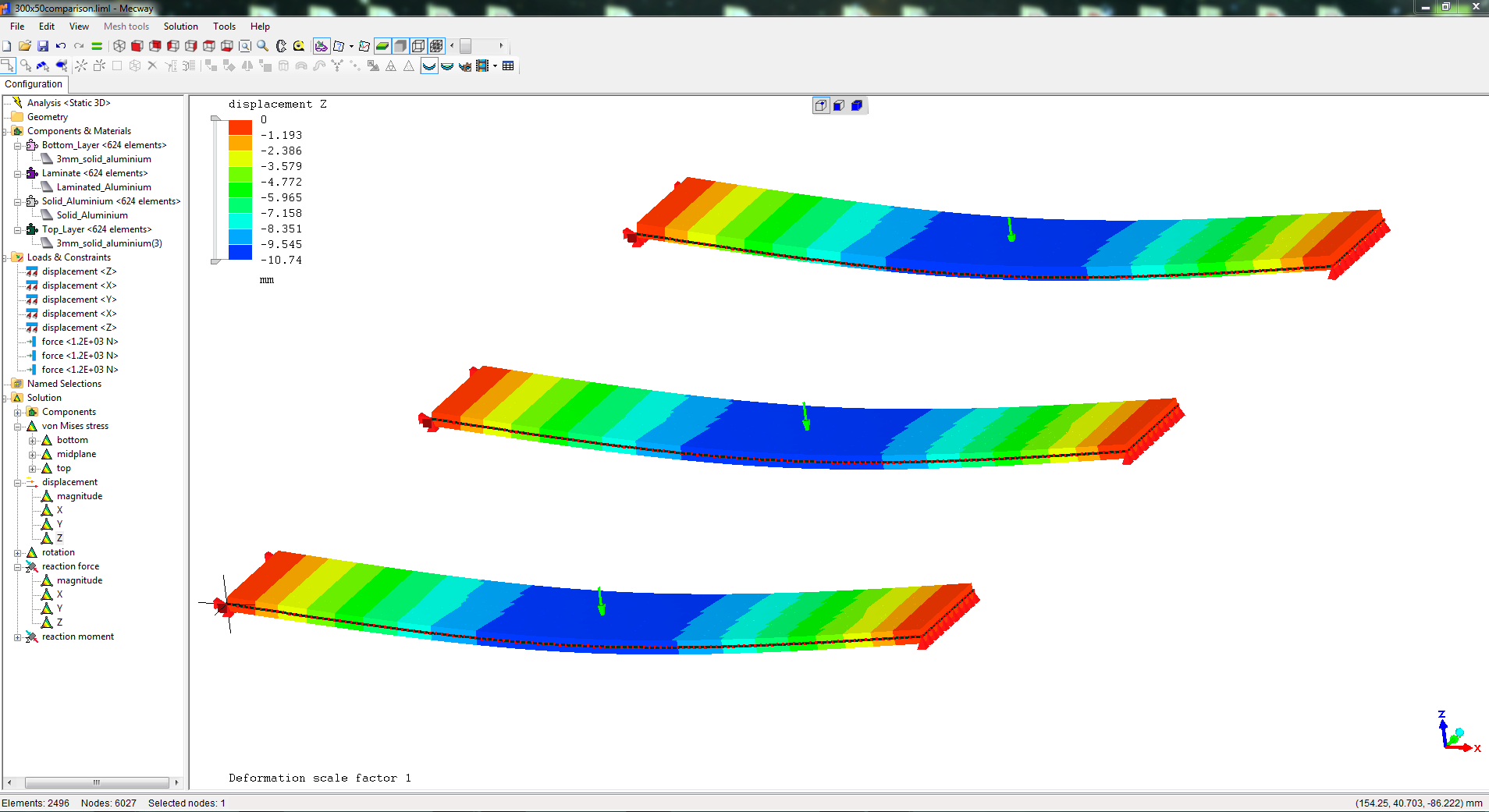Open the View menu

[79, 27]
